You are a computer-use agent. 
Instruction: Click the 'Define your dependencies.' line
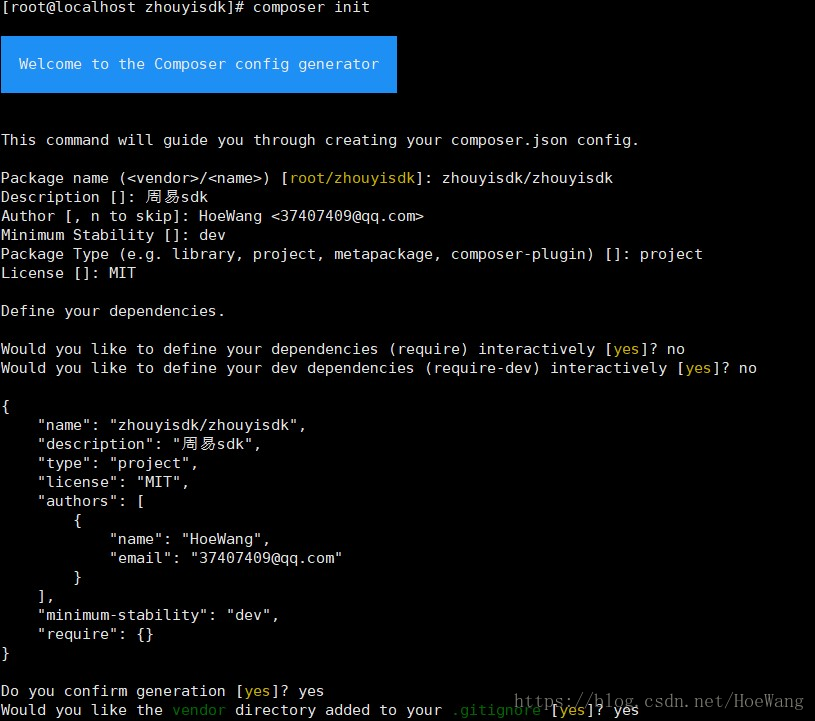[113, 311]
